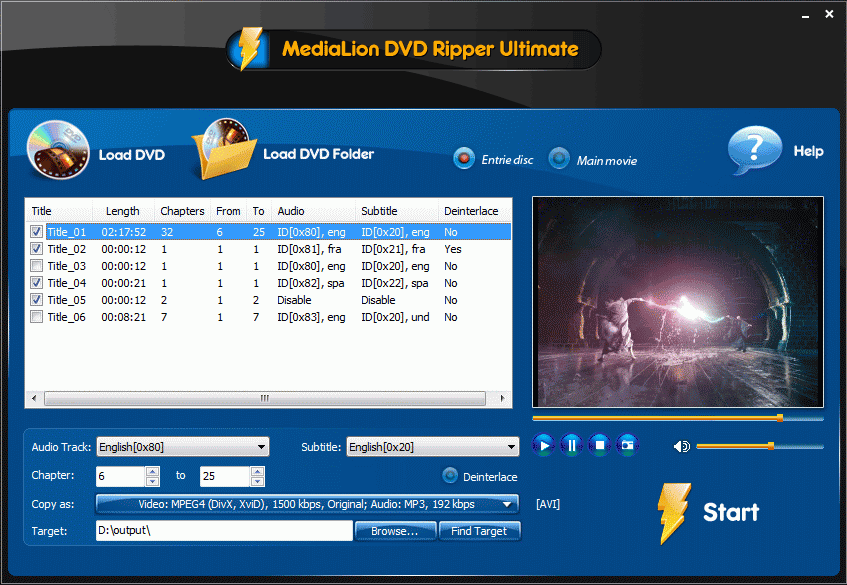Click the Disable audio cell of Title_05
Image resolution: width=847 pixels, height=585 pixels.
[x=294, y=300]
